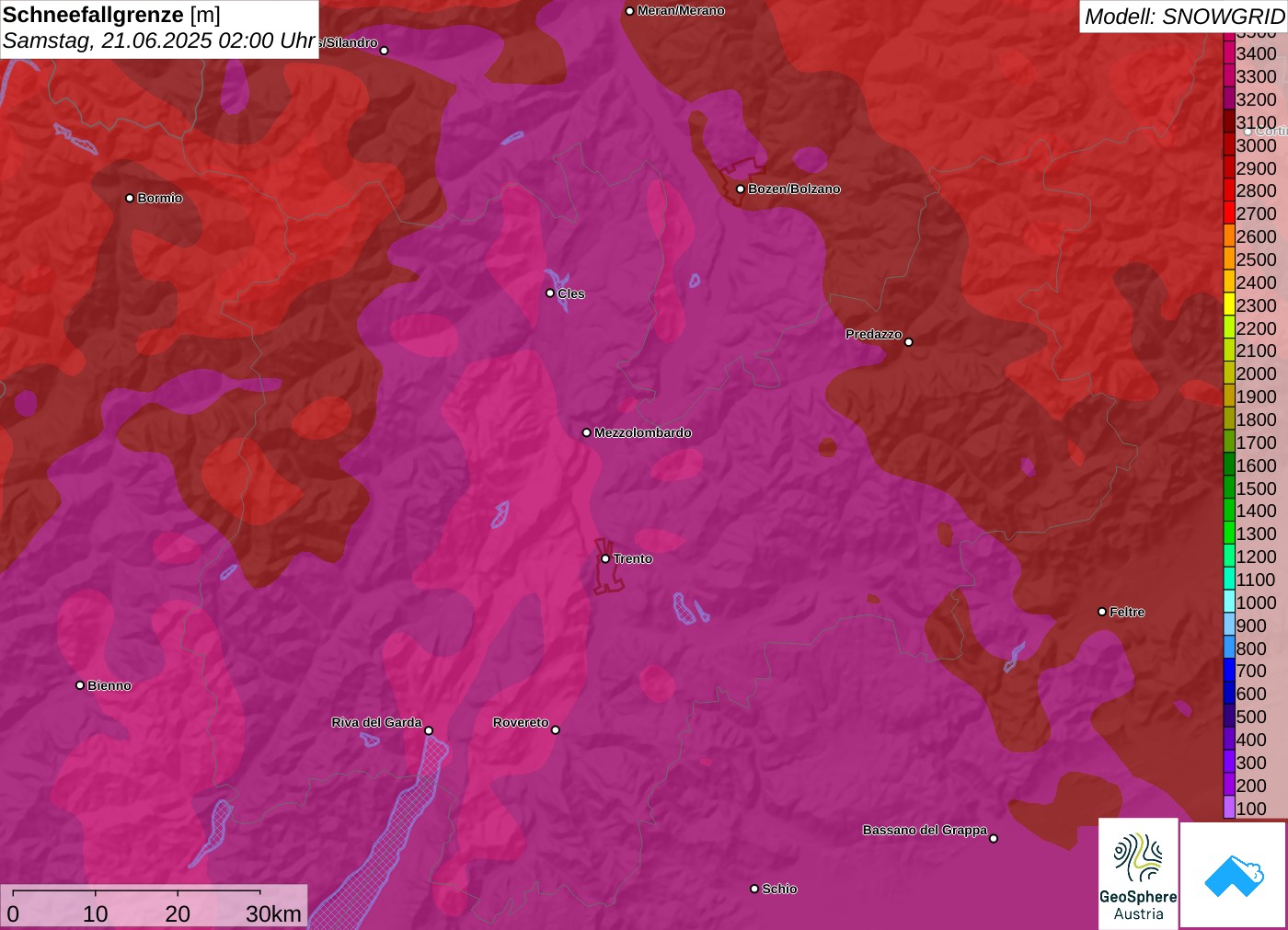Click the '3400' legend value
This screenshot has height=930, width=1288.
point(1256,53)
